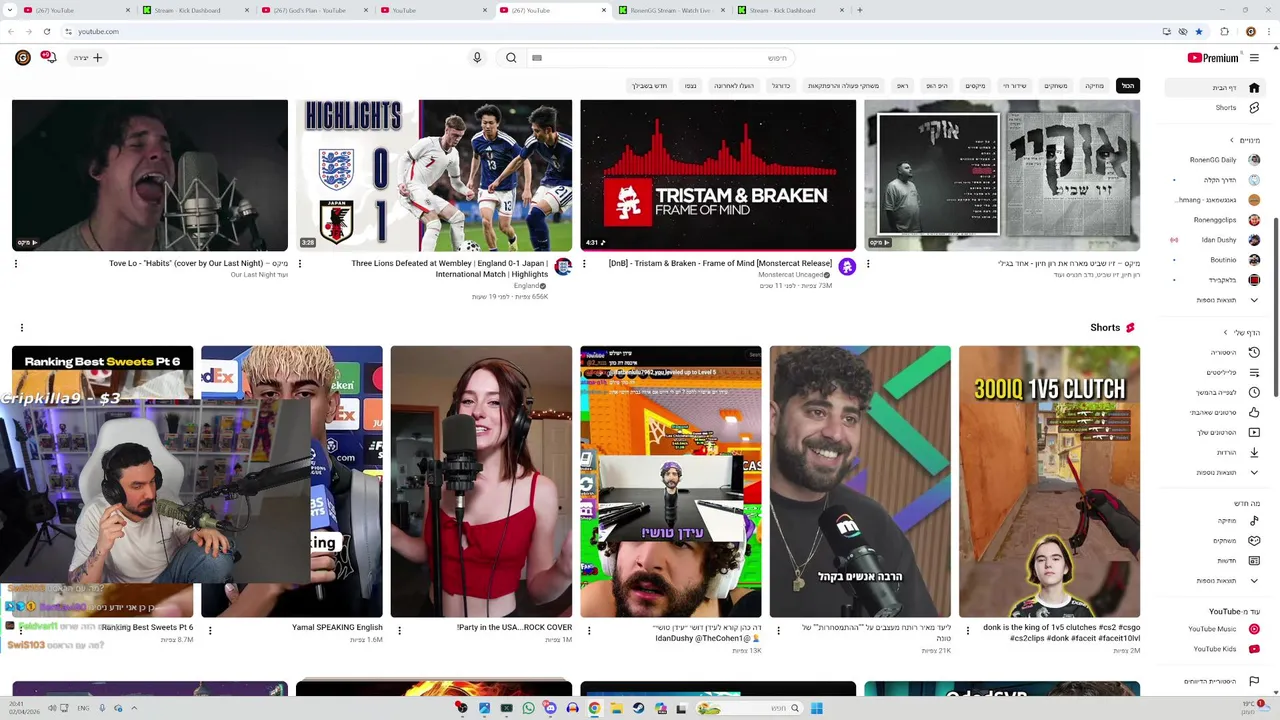Screen dimensions: 1280x720
Task: Open Shorts shelf three-dot options menu
Action: point(22,328)
